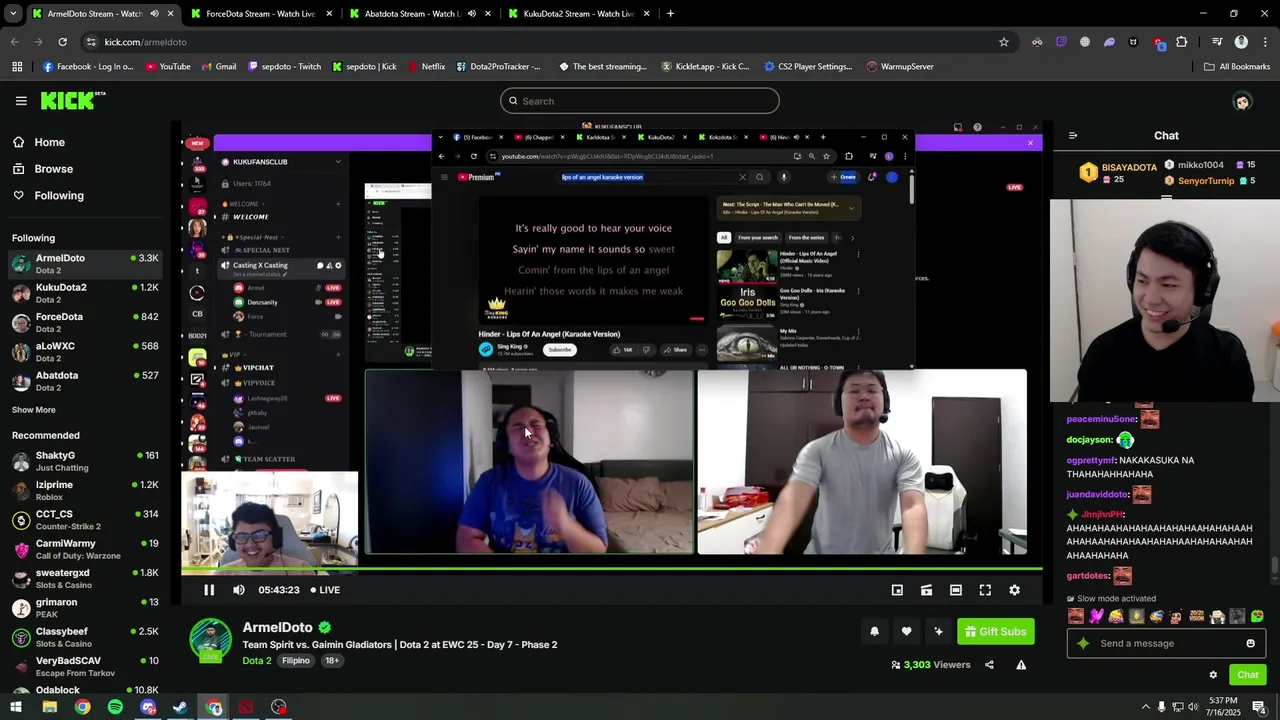Open the clip creation icon
Screen dimensions: 1280x720
point(926,590)
